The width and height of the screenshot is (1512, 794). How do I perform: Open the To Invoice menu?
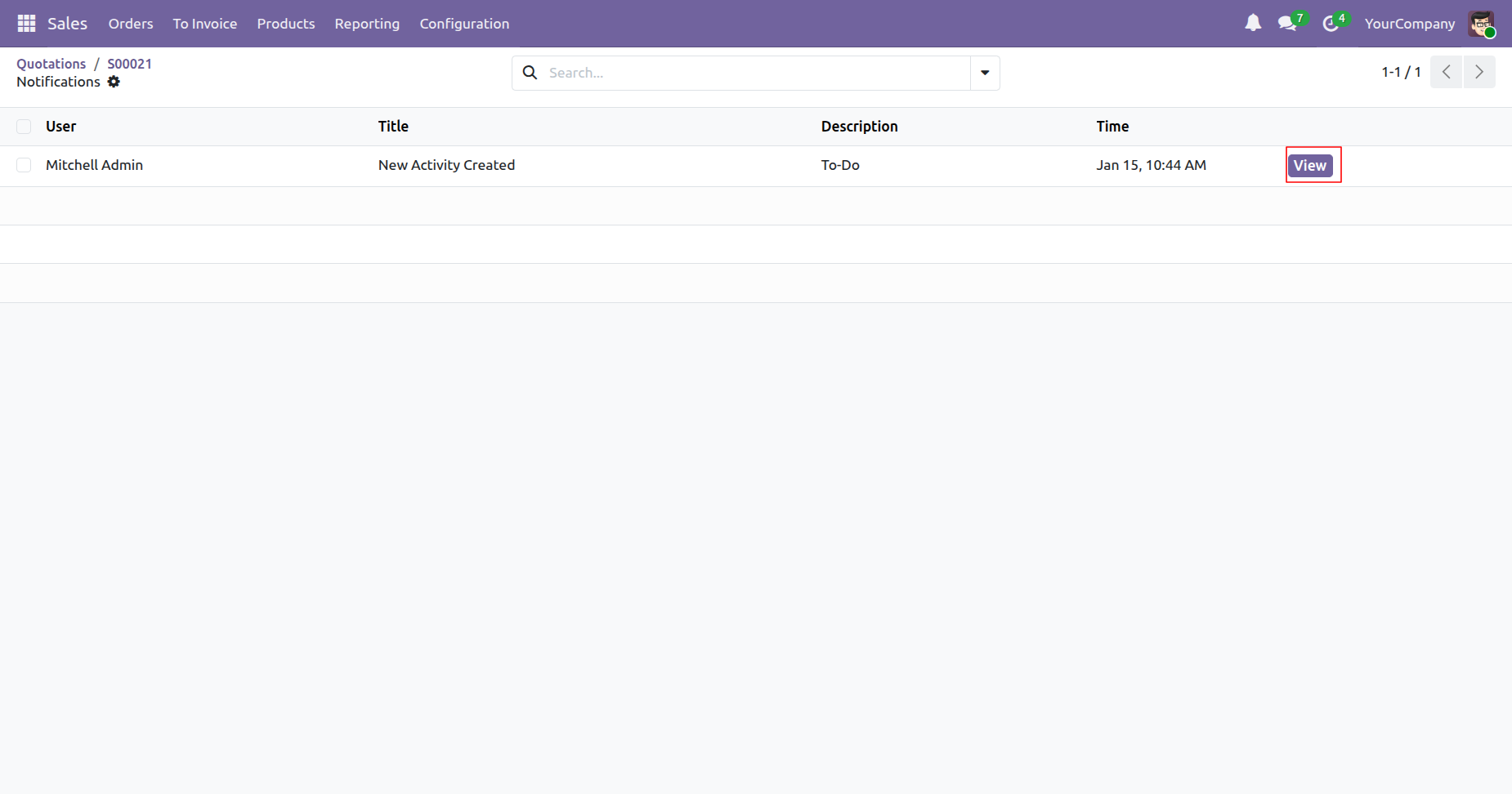pyautogui.click(x=205, y=24)
